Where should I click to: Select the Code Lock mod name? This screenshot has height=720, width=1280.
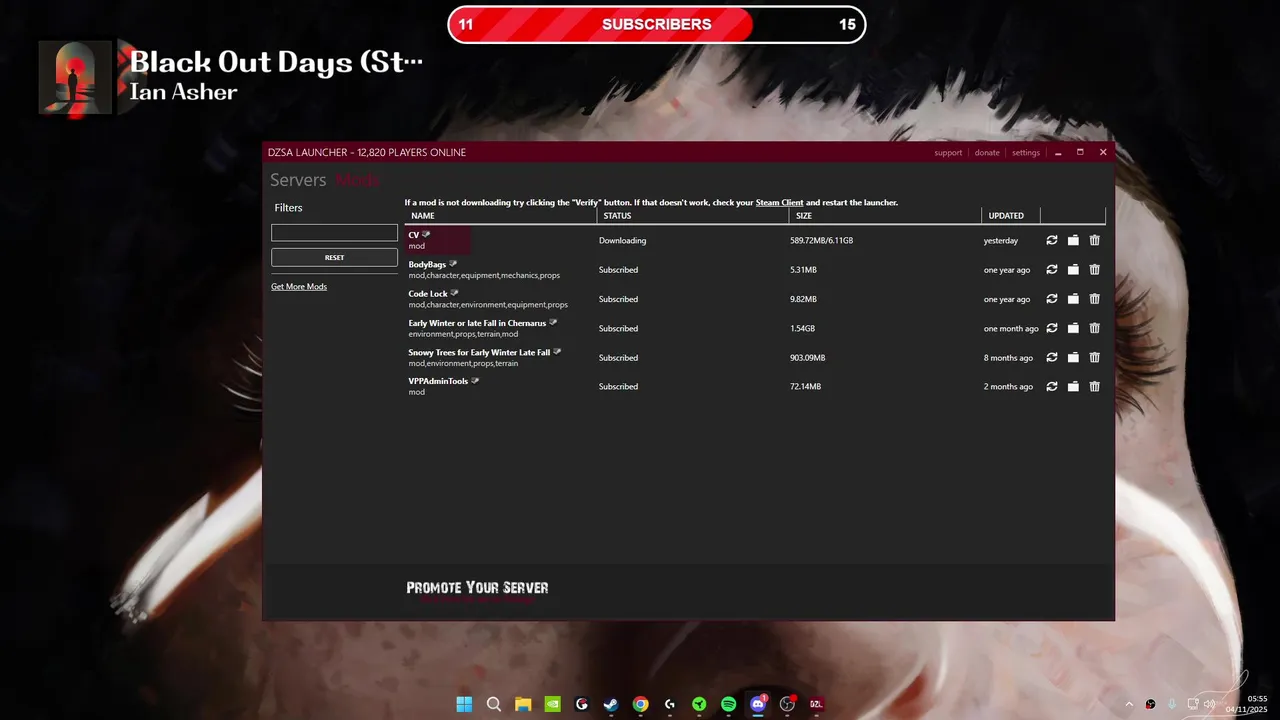pyautogui.click(x=428, y=294)
